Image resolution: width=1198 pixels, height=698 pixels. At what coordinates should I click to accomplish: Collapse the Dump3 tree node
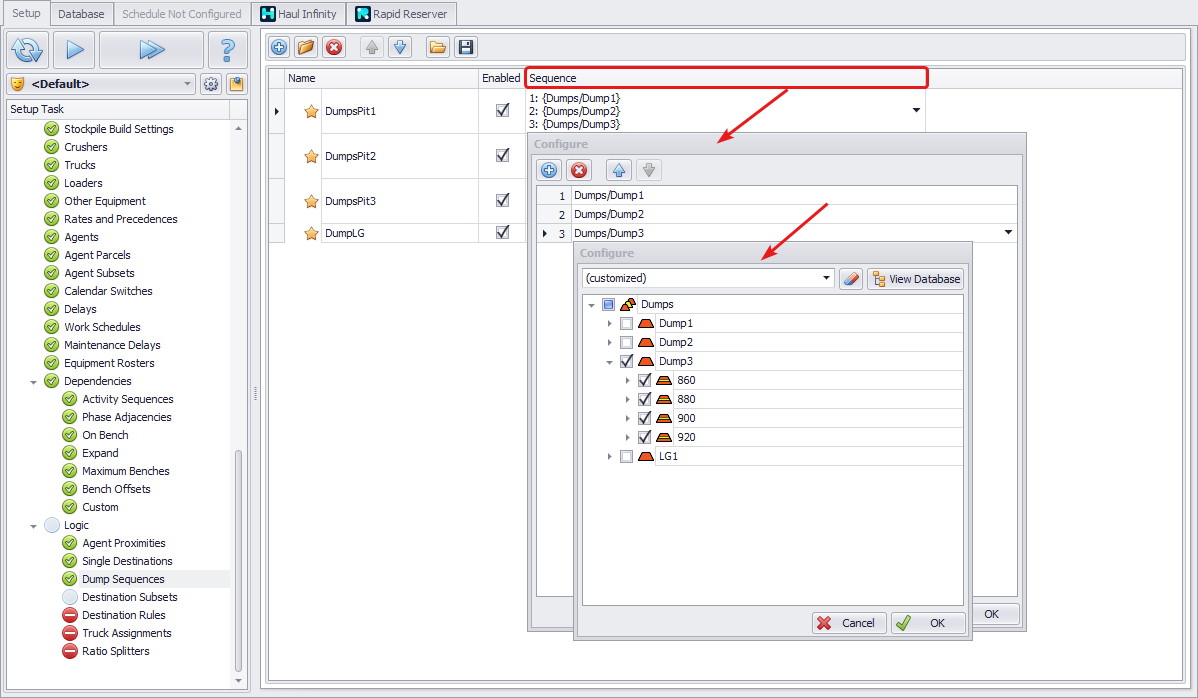coord(610,362)
